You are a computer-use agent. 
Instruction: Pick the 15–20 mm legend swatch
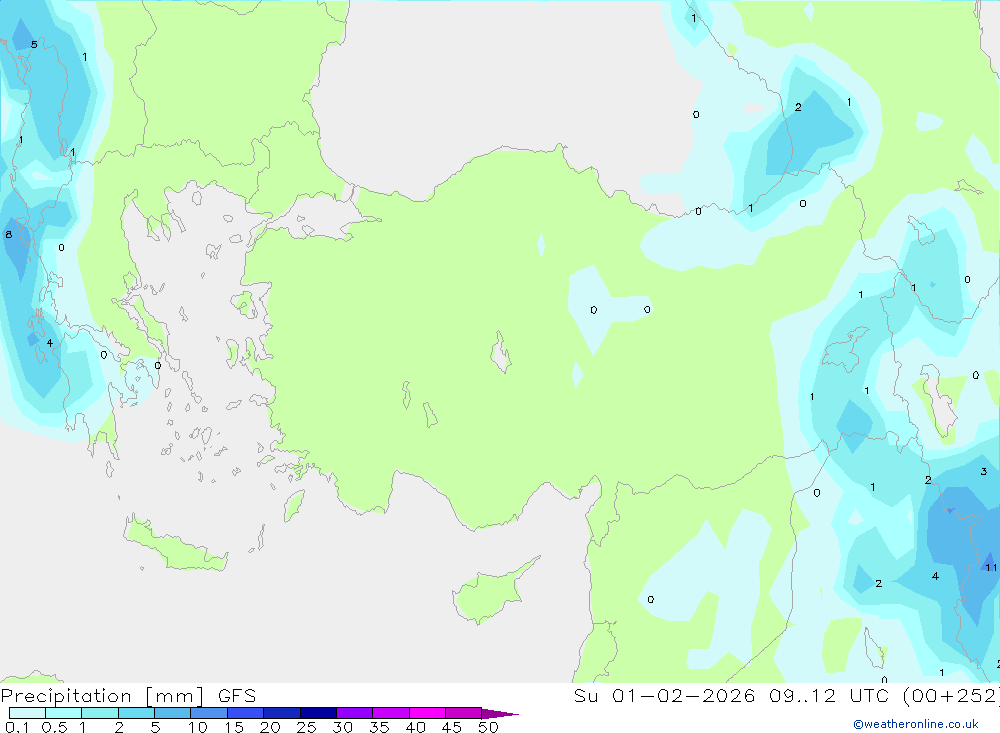tap(246, 713)
